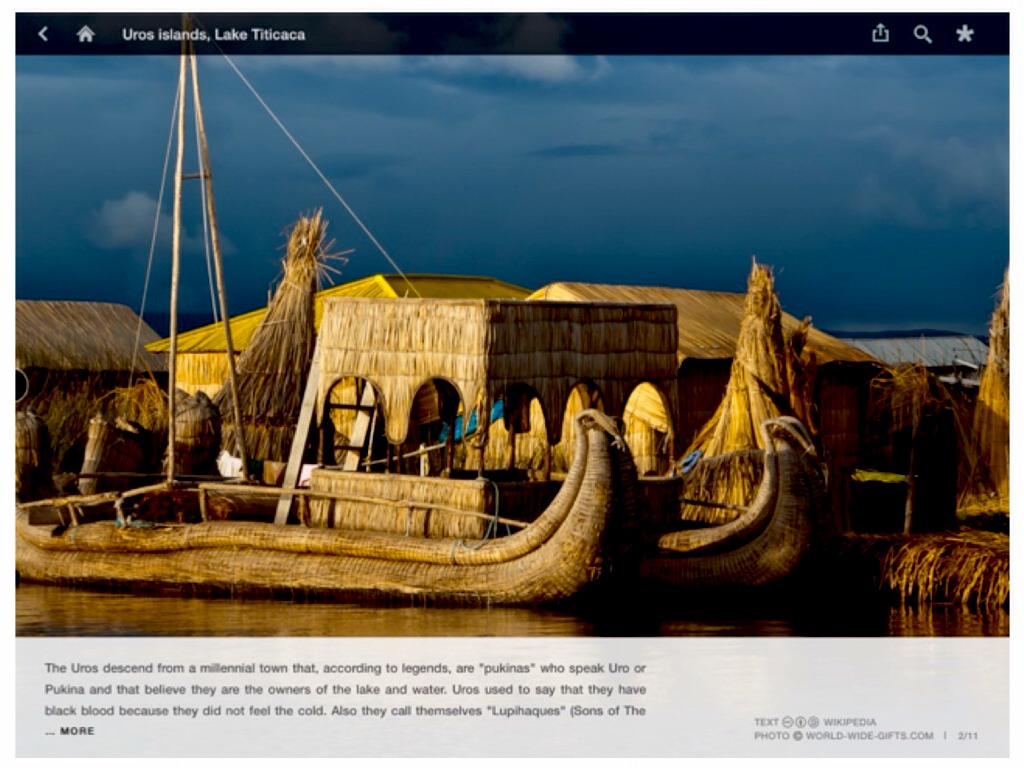Click the partial circle on photo's left edge
Screen dimensions: 1024x768
pos(21,385)
